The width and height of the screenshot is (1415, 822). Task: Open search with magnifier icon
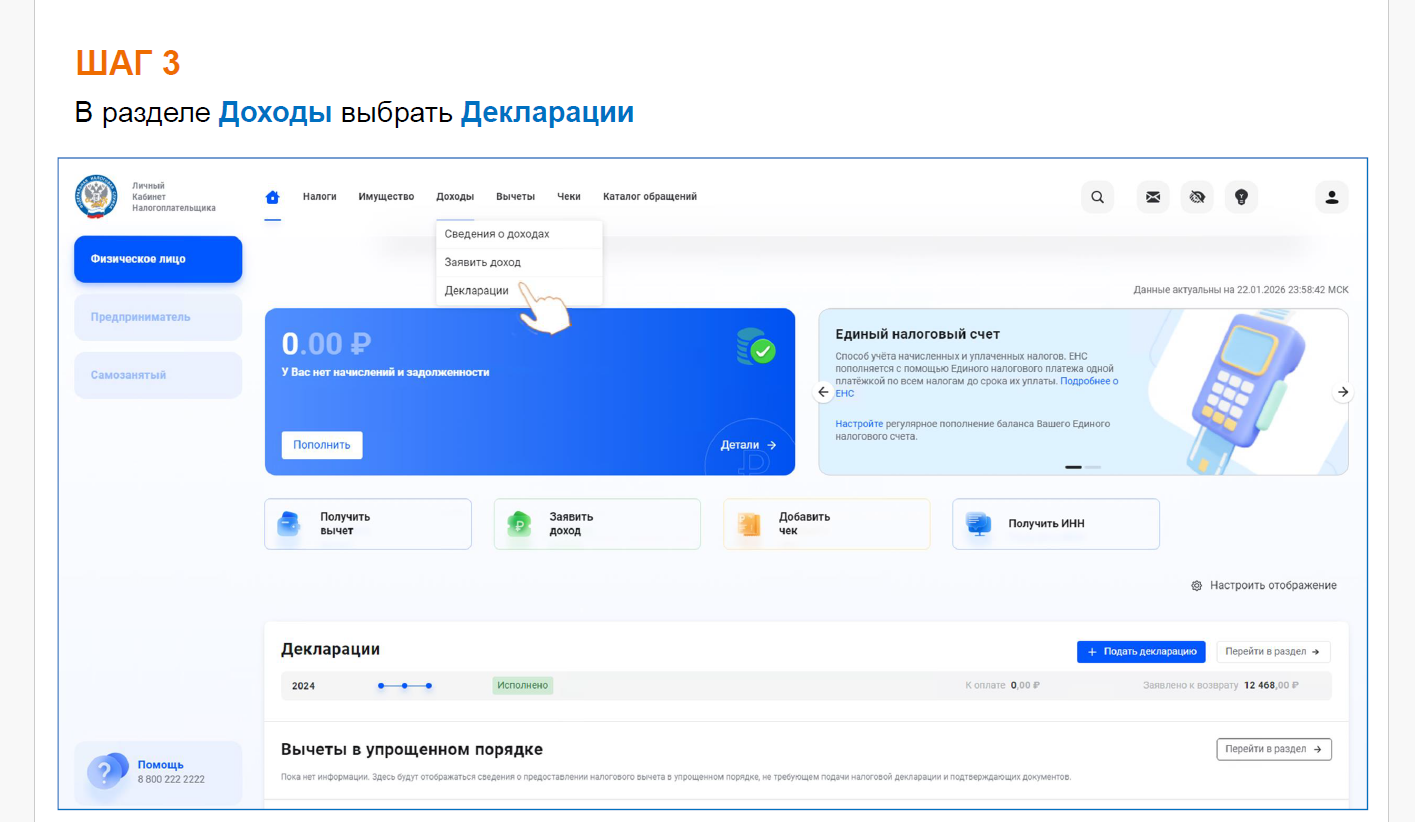point(1097,197)
